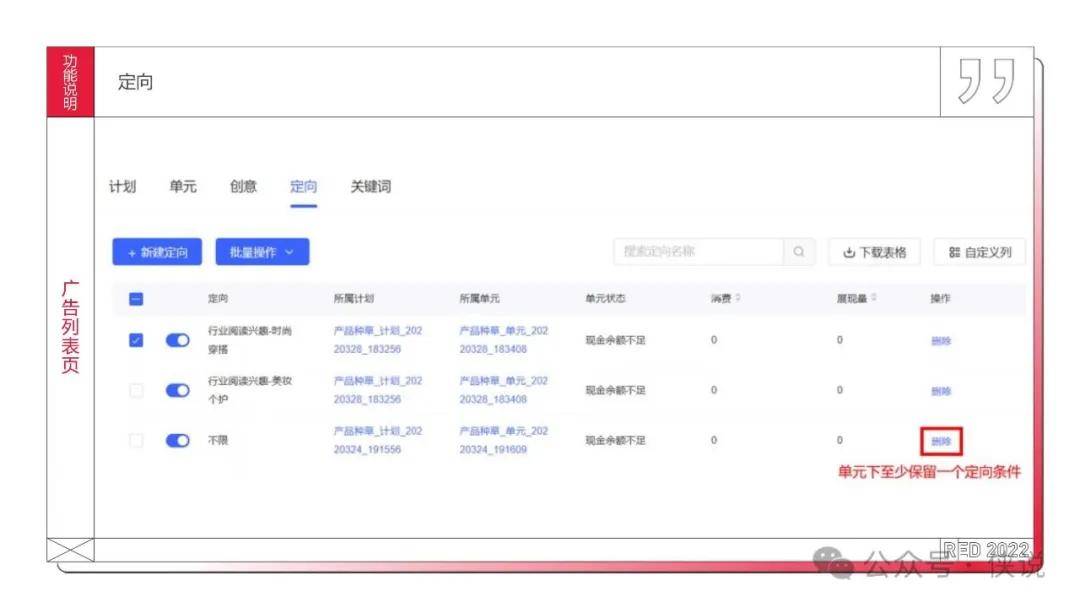
Task: Uncheck the 行业阅读兴趣-时尚穿搭 row checkbox
Action: pyautogui.click(x=136, y=340)
